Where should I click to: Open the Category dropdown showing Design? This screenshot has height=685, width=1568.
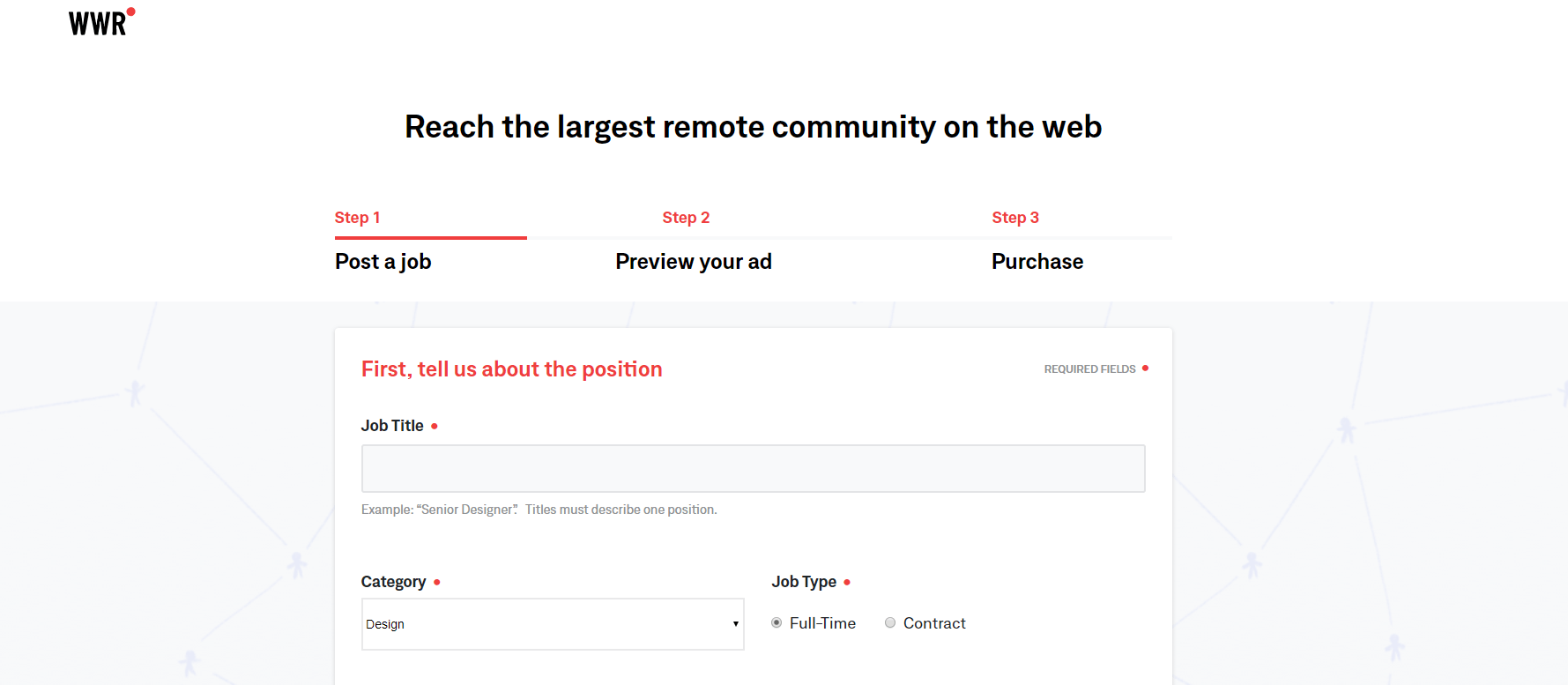(x=553, y=624)
